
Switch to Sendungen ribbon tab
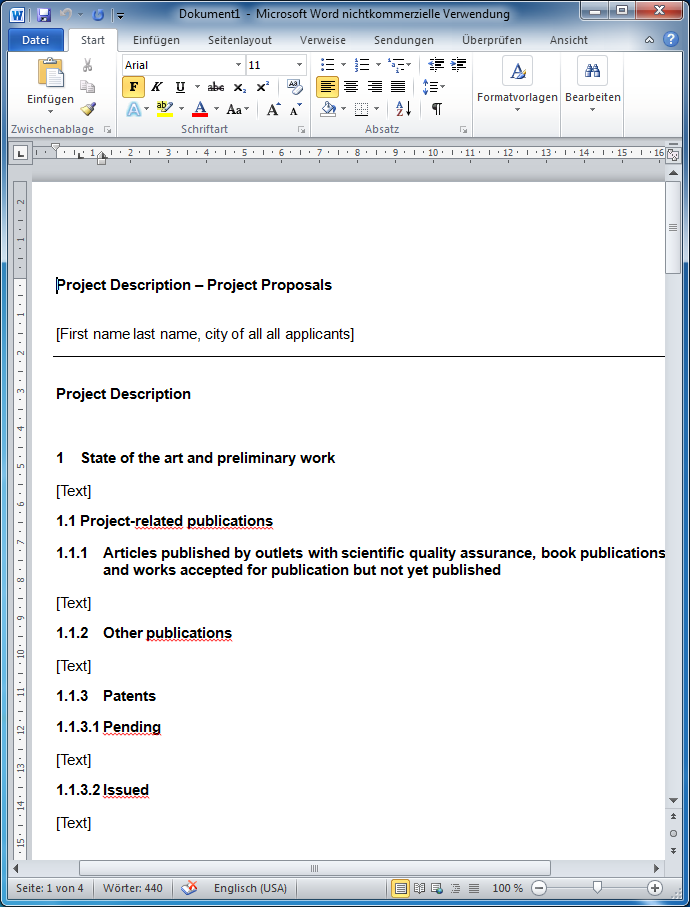[404, 40]
